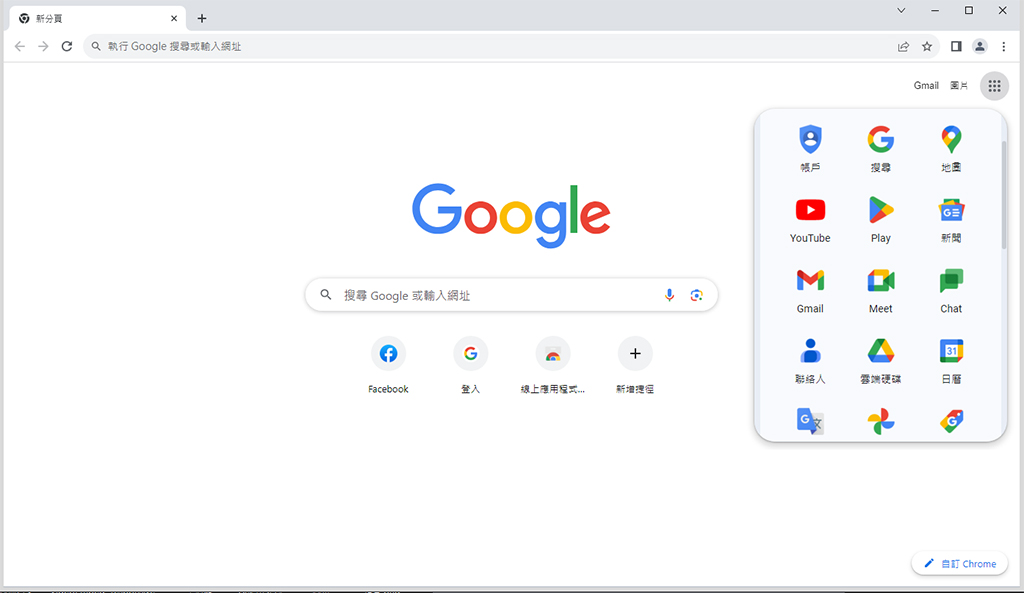
Task: Close the Google apps grid launcher
Action: pyautogui.click(x=994, y=86)
